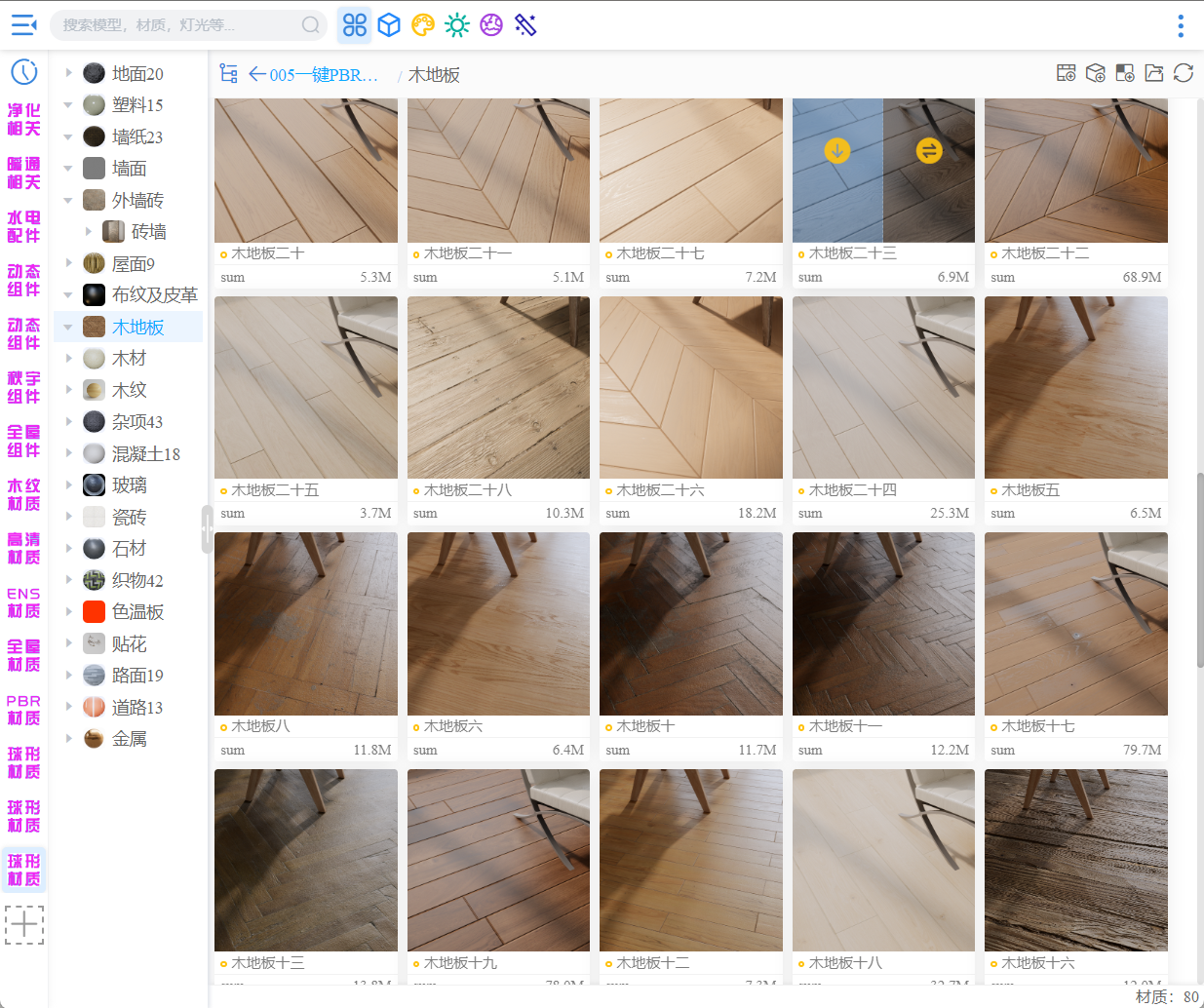Collapse the 外墙砖 tree folder
The height and width of the screenshot is (1008, 1204).
68,200
